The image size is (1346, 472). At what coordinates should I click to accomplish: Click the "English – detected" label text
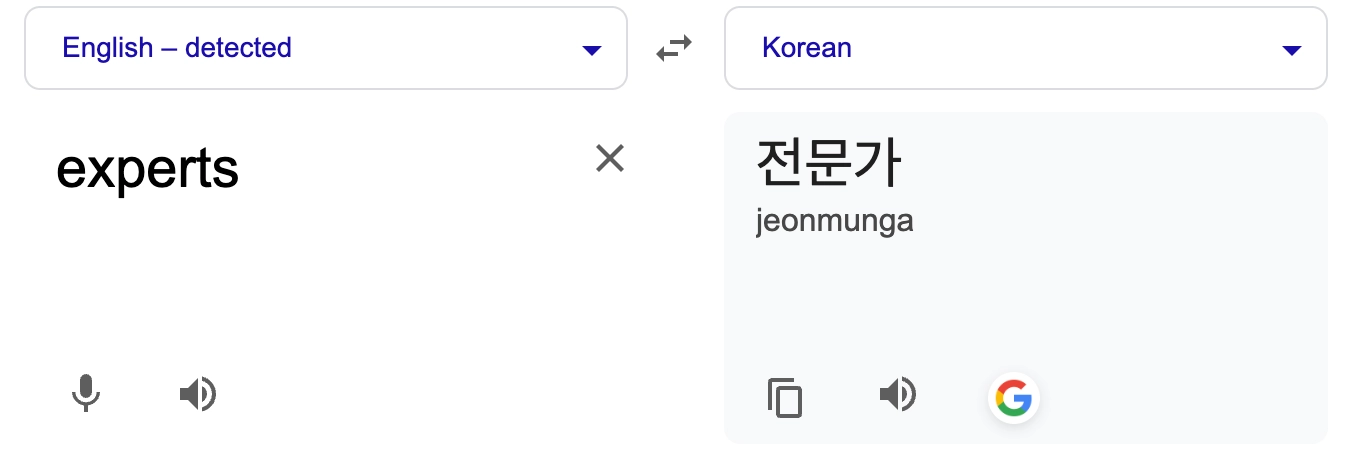177,47
